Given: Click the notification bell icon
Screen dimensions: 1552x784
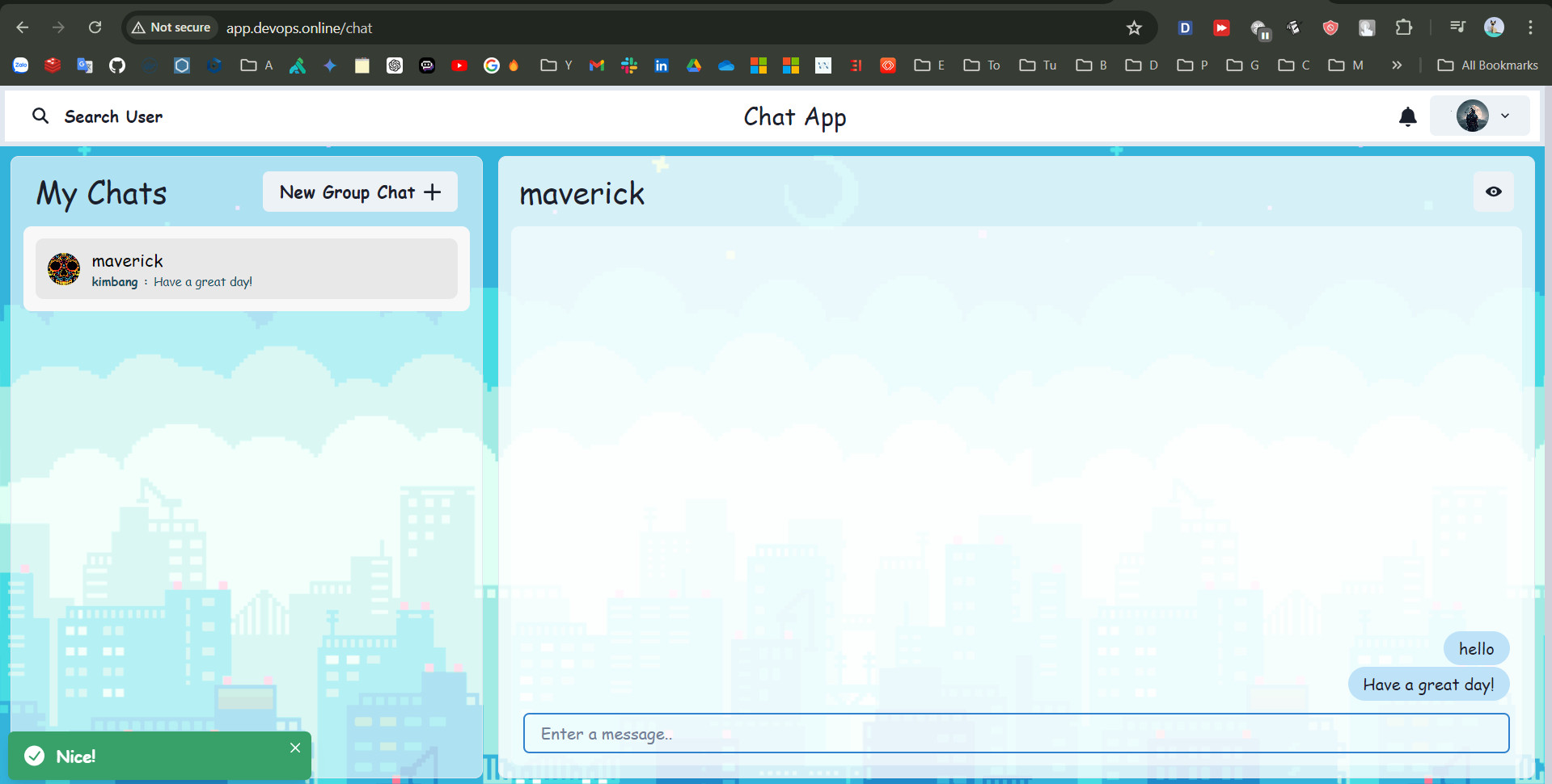Looking at the screenshot, I should pos(1407,116).
